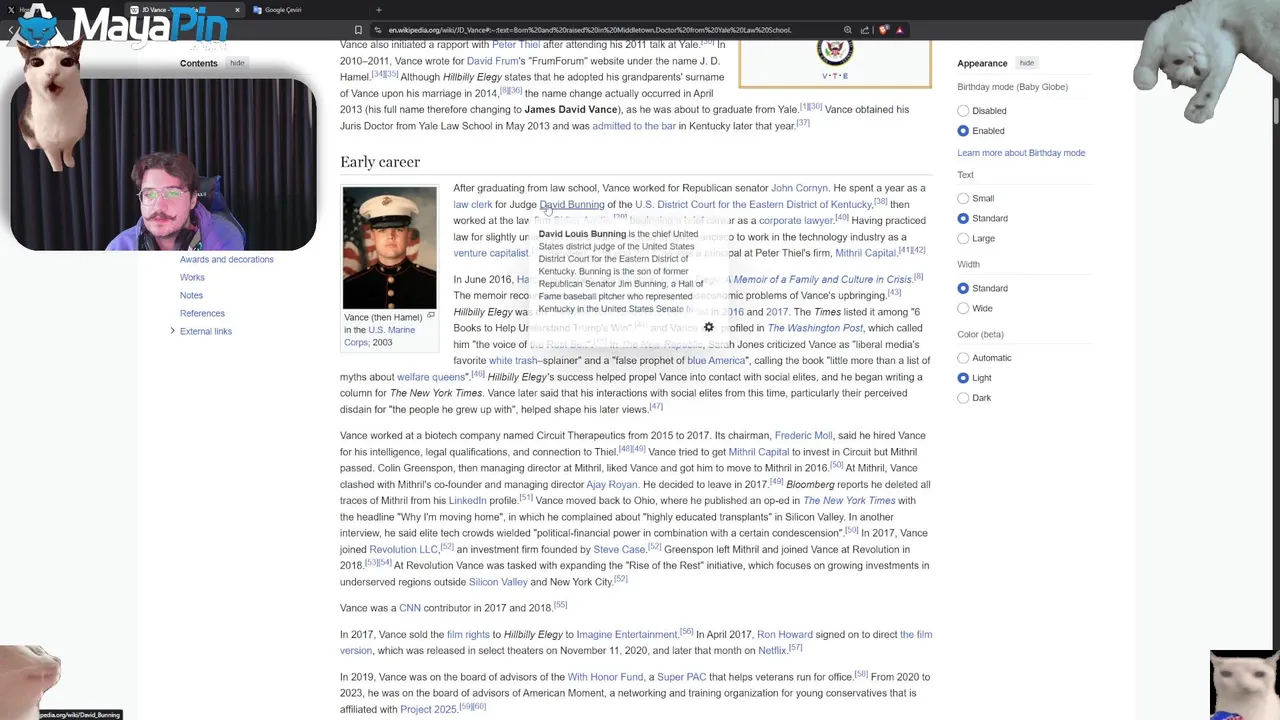Open the welfare queens link
The height and width of the screenshot is (720, 1280).
coord(431,377)
